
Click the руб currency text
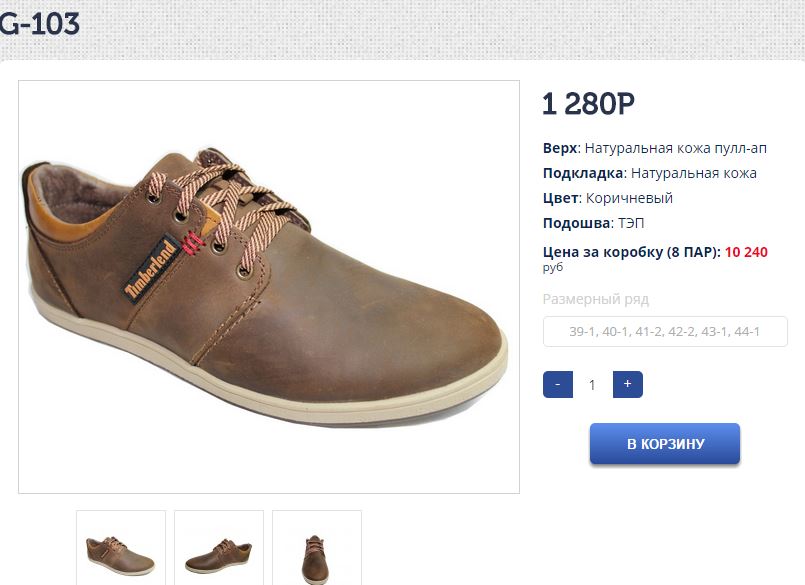(553, 268)
